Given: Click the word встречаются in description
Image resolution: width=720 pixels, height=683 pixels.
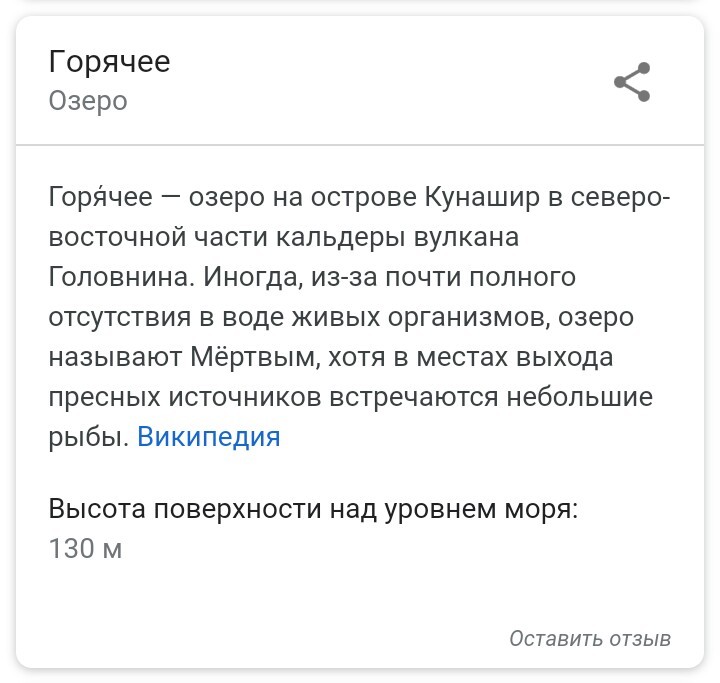Looking at the screenshot, I should (414, 397).
